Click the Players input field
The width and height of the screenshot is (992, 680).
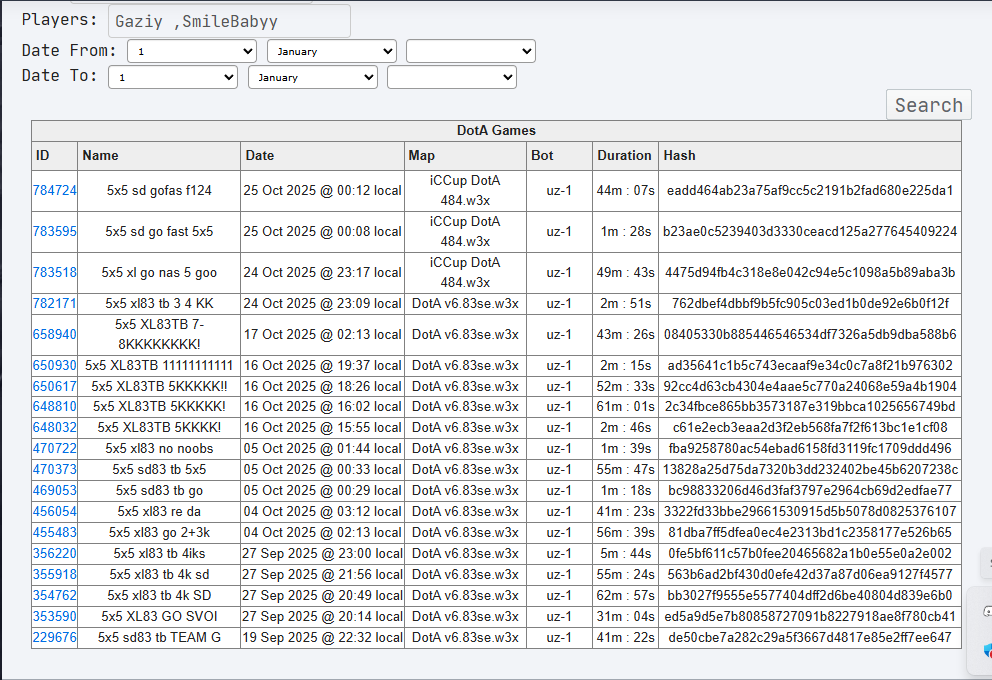click(229, 22)
